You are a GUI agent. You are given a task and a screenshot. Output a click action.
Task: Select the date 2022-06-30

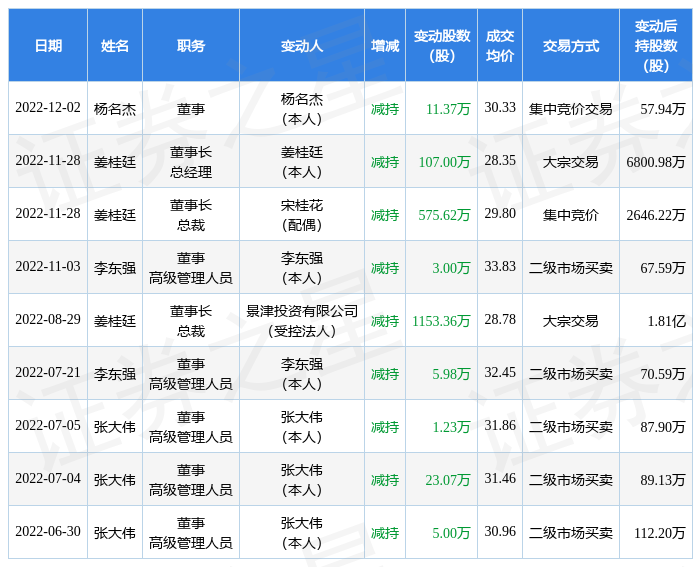pos(48,532)
